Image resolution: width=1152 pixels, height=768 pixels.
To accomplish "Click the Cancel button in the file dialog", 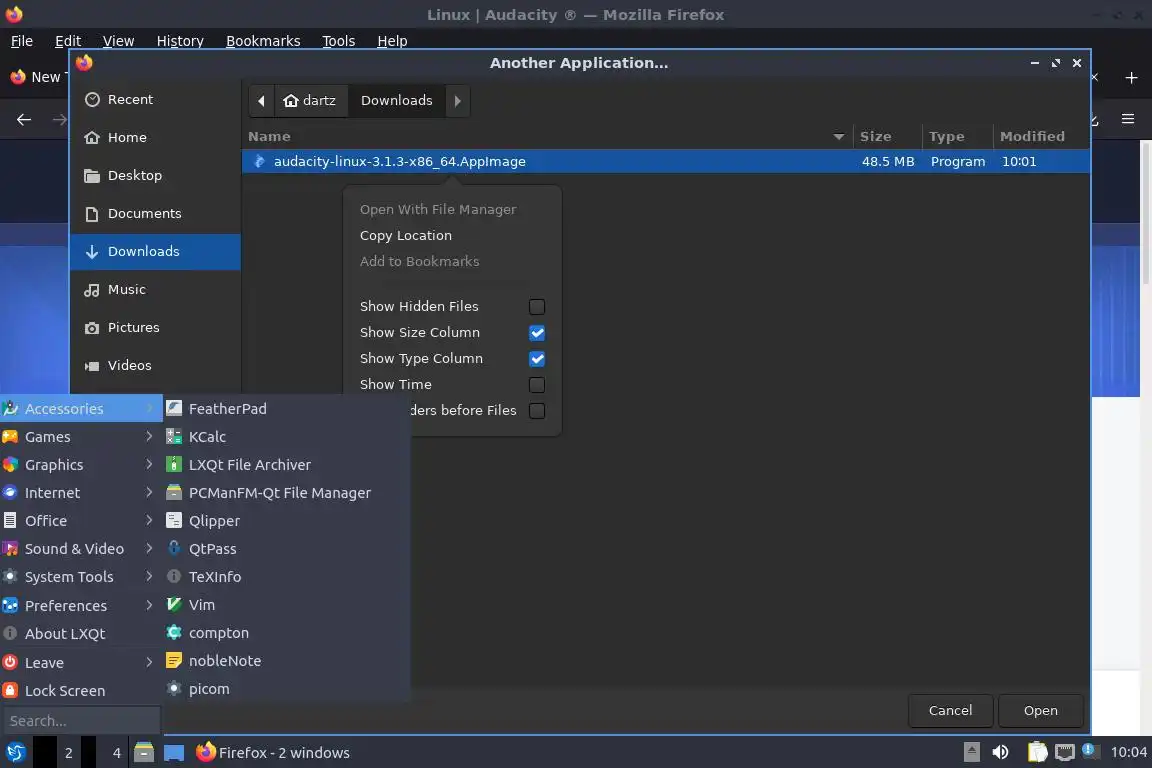I will coord(950,711).
